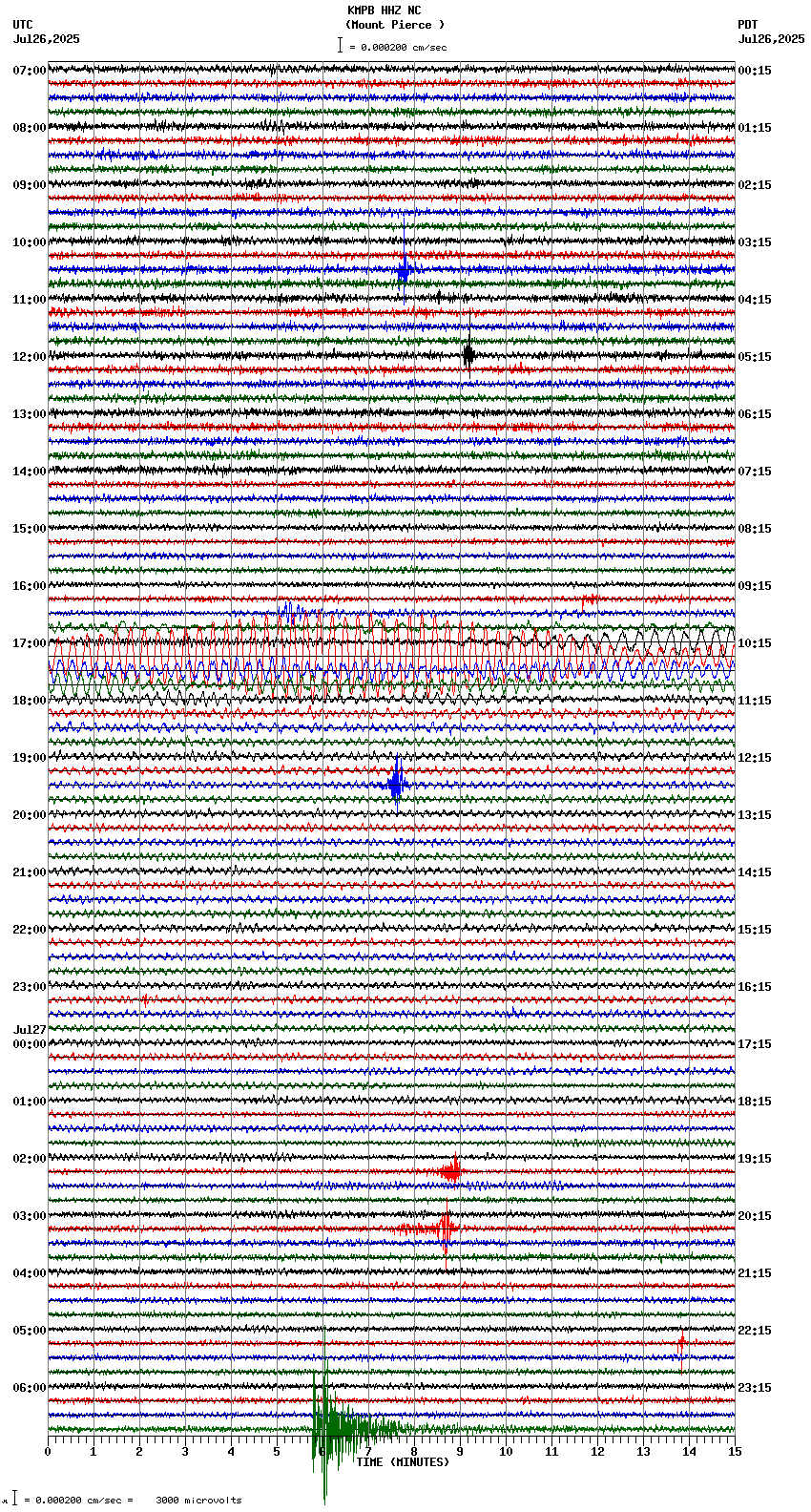
Task: Click the PDT label at top right
Action: [x=748, y=25]
